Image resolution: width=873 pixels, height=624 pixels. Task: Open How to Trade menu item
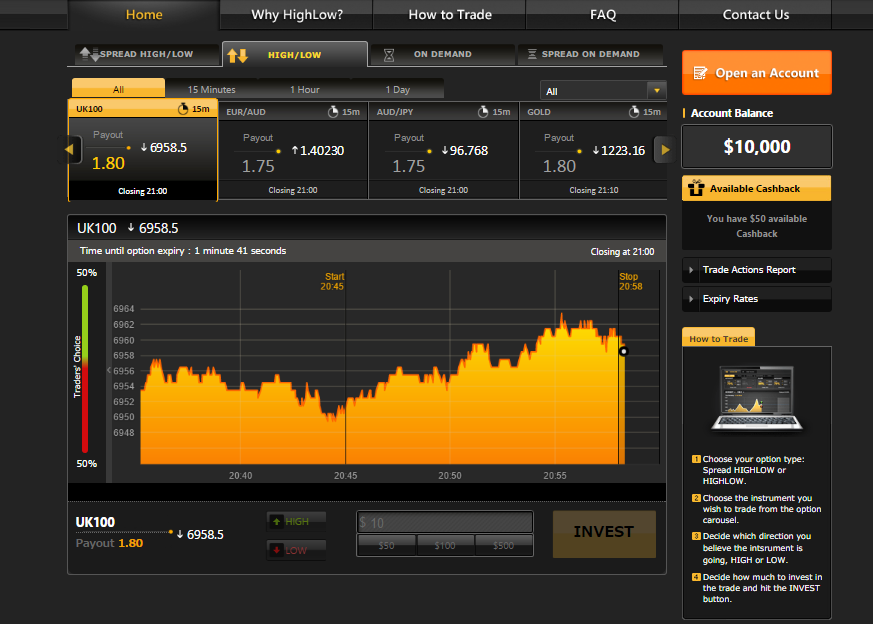450,14
